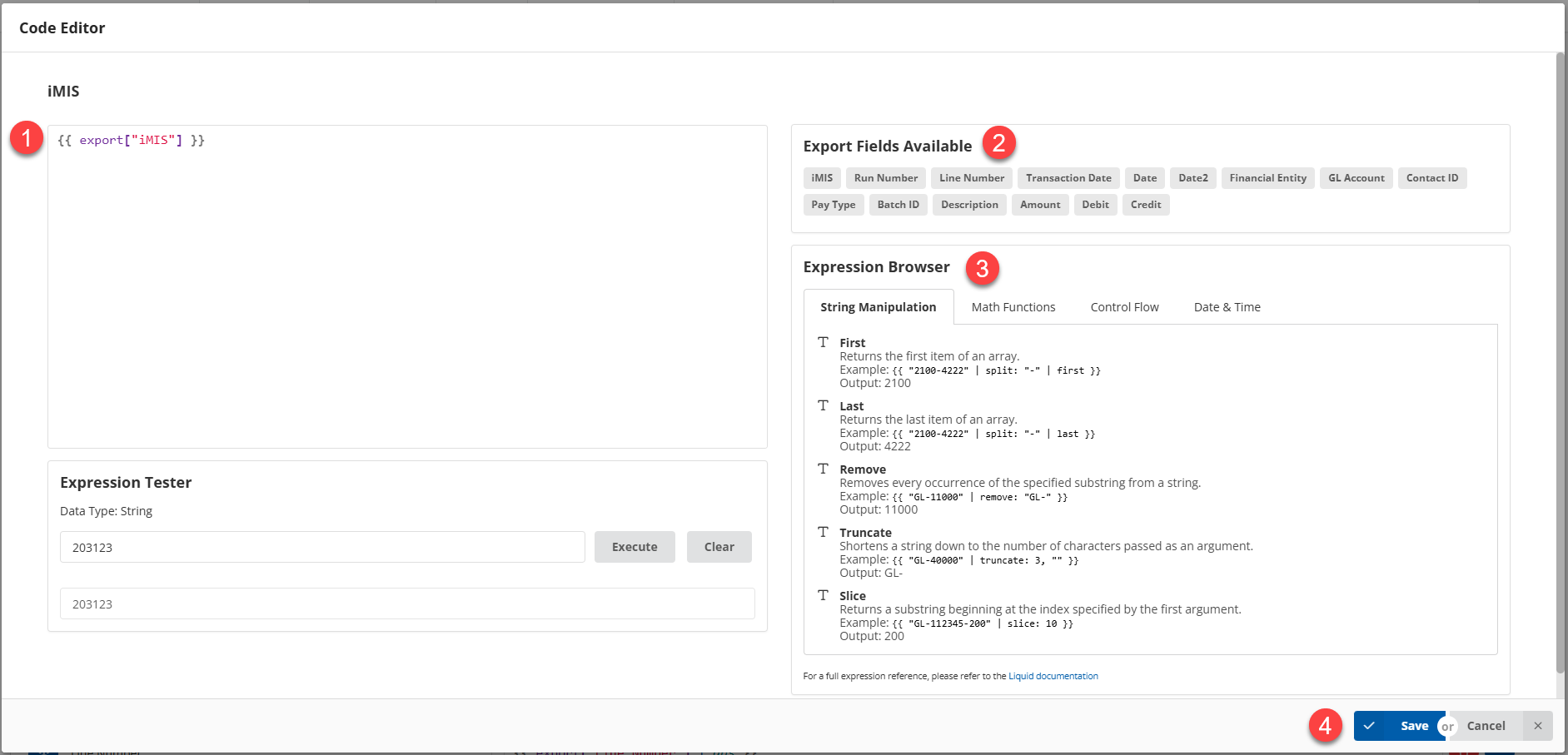Viewport: 1568px width, 755px height.
Task: Click the X icon beside Cancel
Action: pyautogui.click(x=1537, y=726)
